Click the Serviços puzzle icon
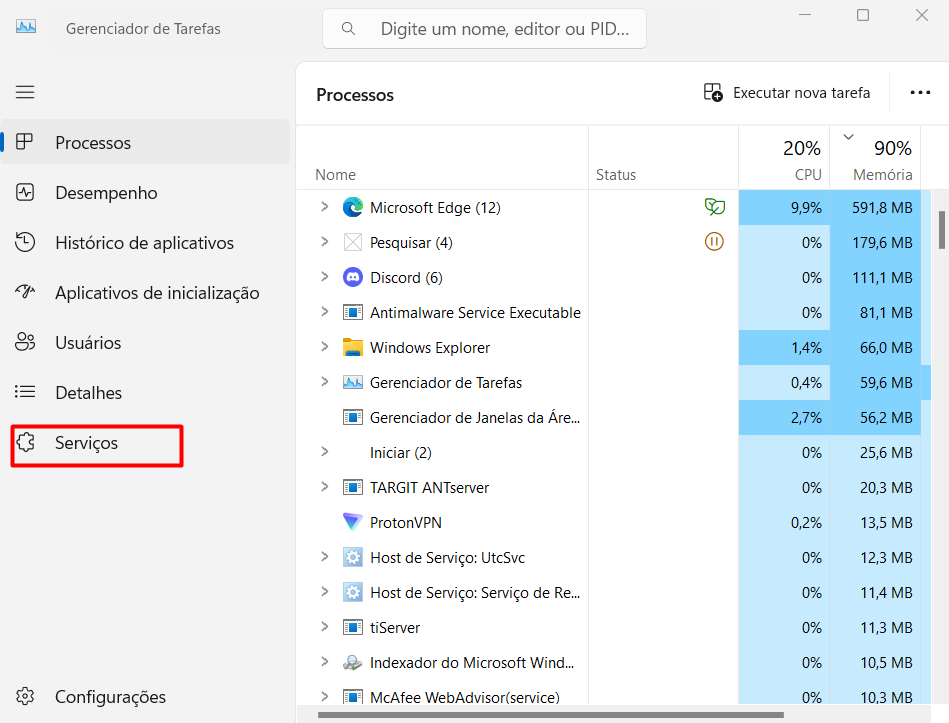The width and height of the screenshot is (949, 723). pyautogui.click(x=26, y=442)
